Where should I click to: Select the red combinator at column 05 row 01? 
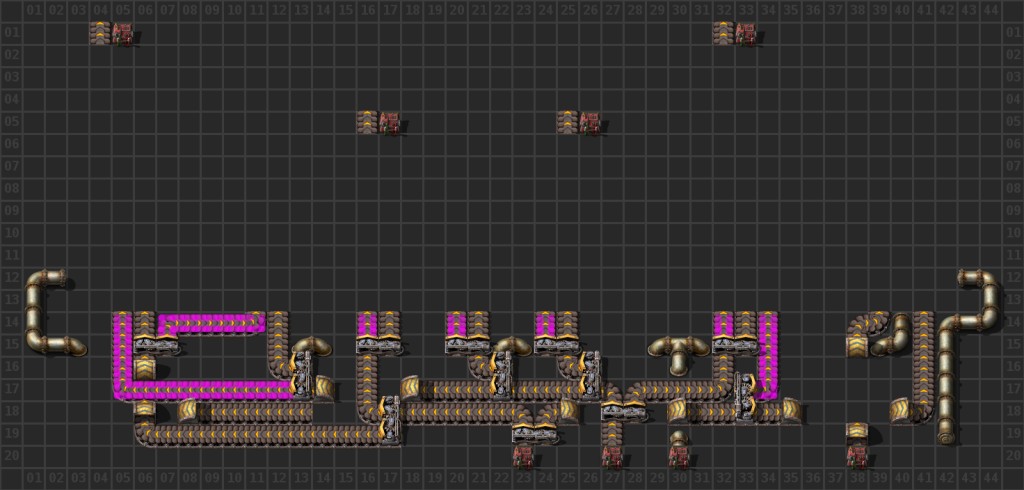click(122, 33)
